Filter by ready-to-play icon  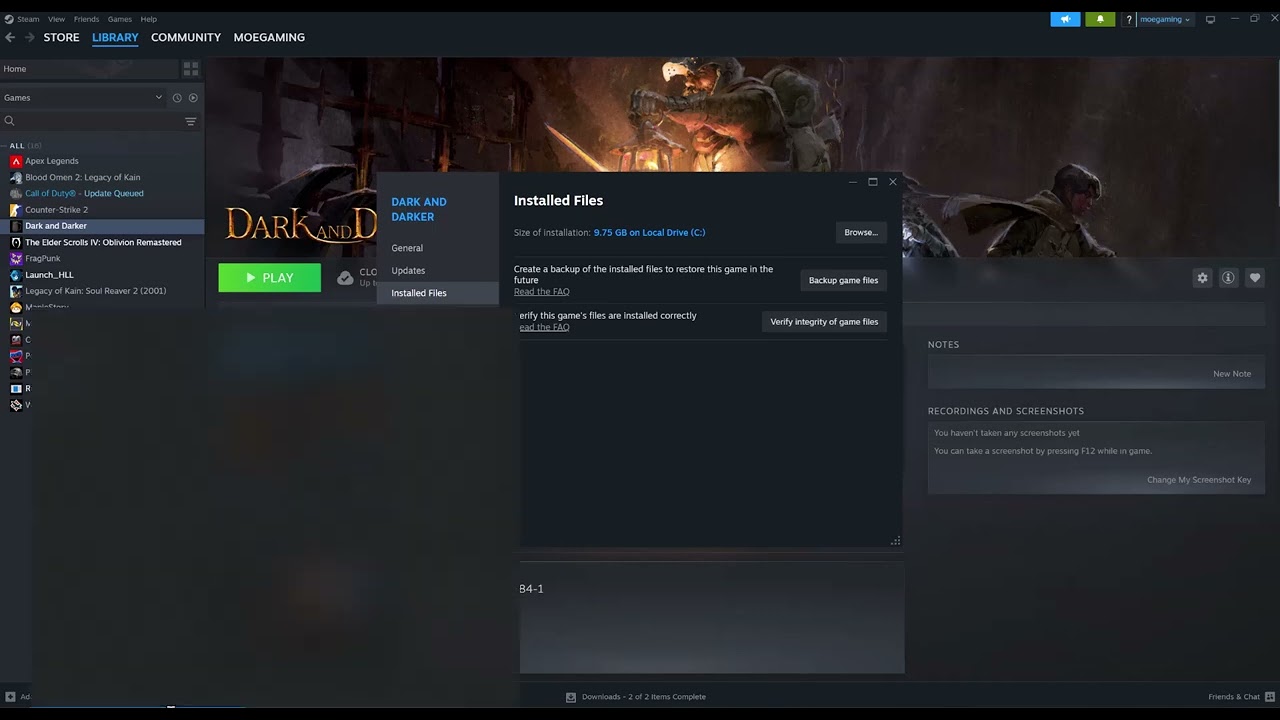193,98
